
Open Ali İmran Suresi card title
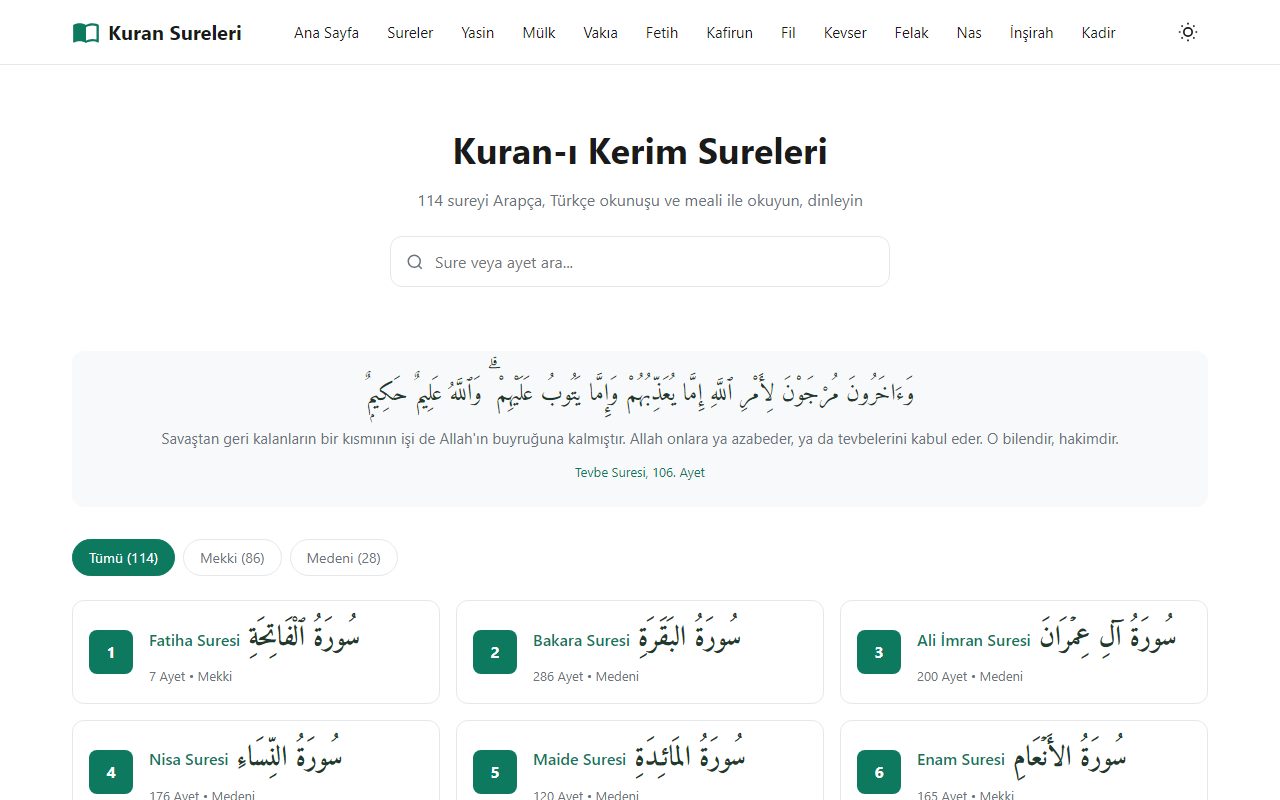click(x=974, y=640)
